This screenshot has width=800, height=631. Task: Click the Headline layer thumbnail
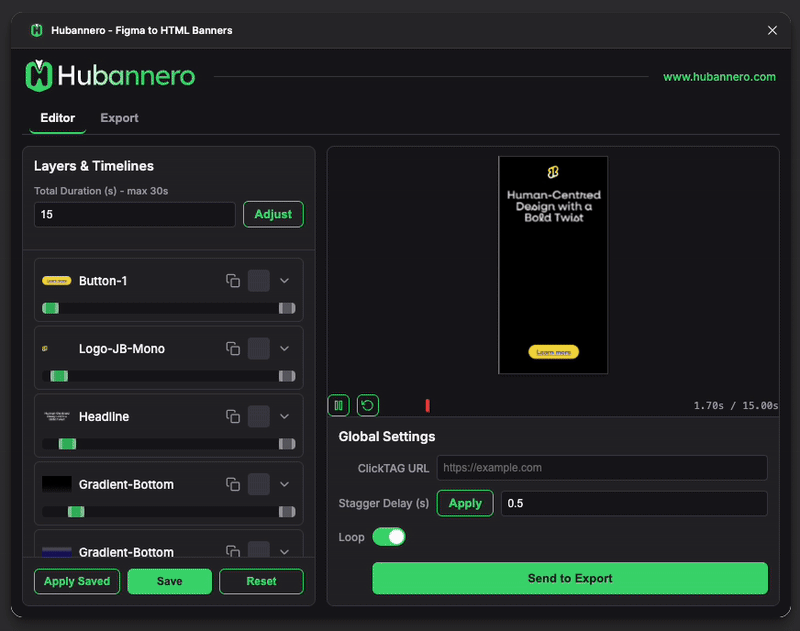[x=57, y=416]
